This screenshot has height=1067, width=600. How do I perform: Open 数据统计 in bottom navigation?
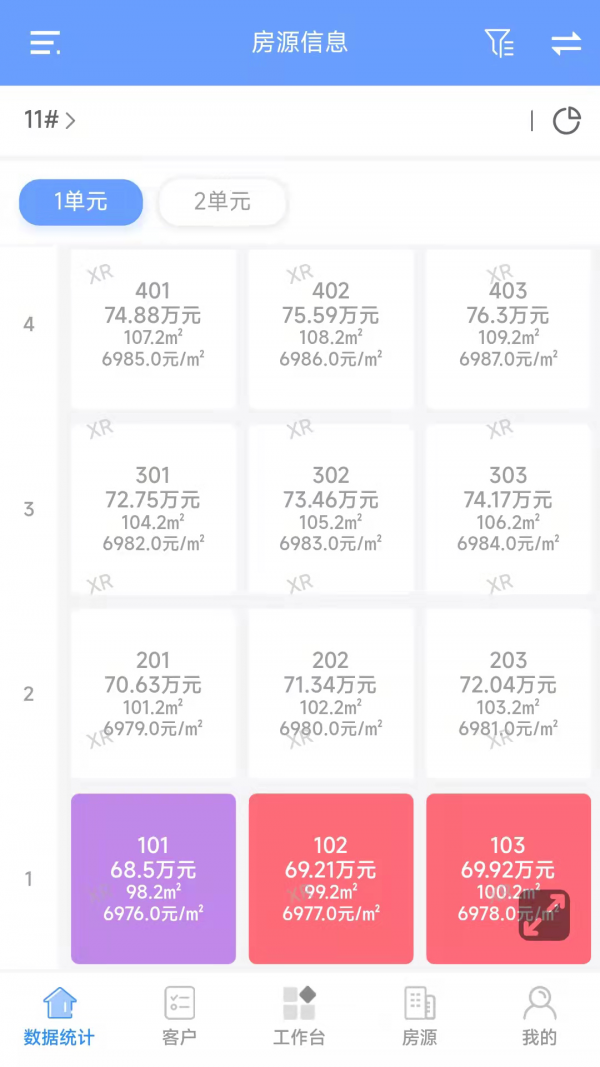click(x=59, y=1015)
